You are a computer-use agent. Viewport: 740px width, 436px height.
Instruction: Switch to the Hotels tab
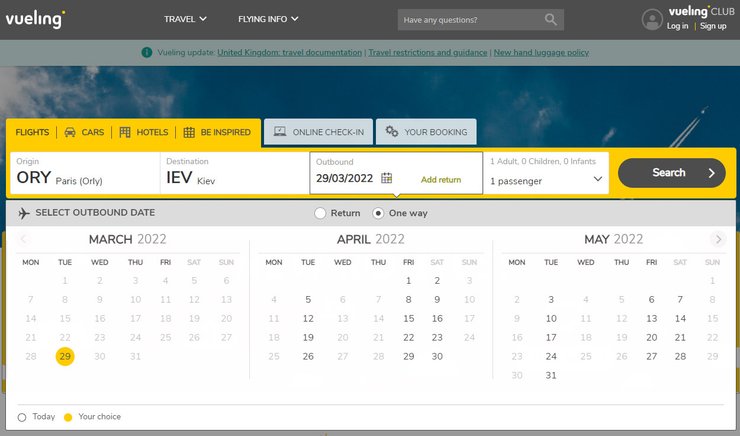click(144, 132)
